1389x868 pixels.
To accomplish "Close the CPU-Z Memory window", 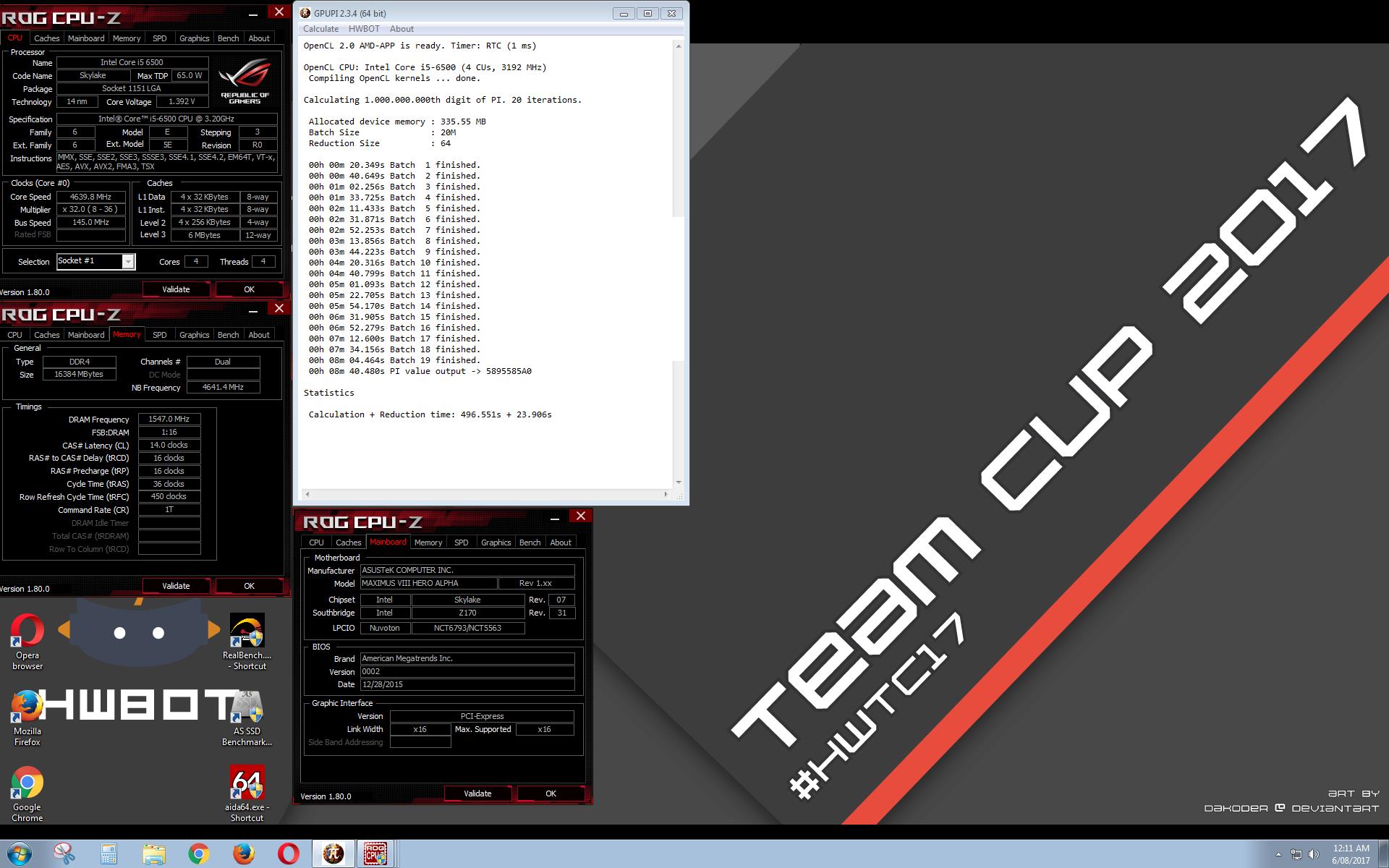I will coord(279,308).
